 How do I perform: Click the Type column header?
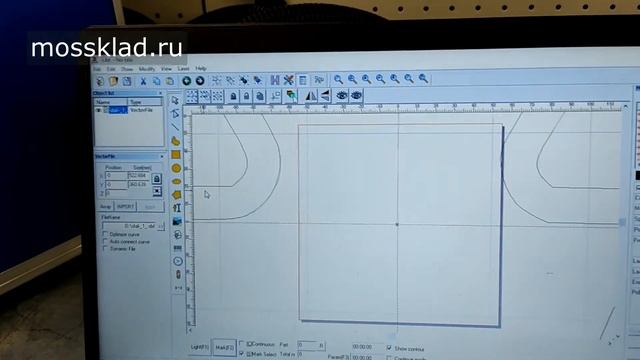[144, 102]
